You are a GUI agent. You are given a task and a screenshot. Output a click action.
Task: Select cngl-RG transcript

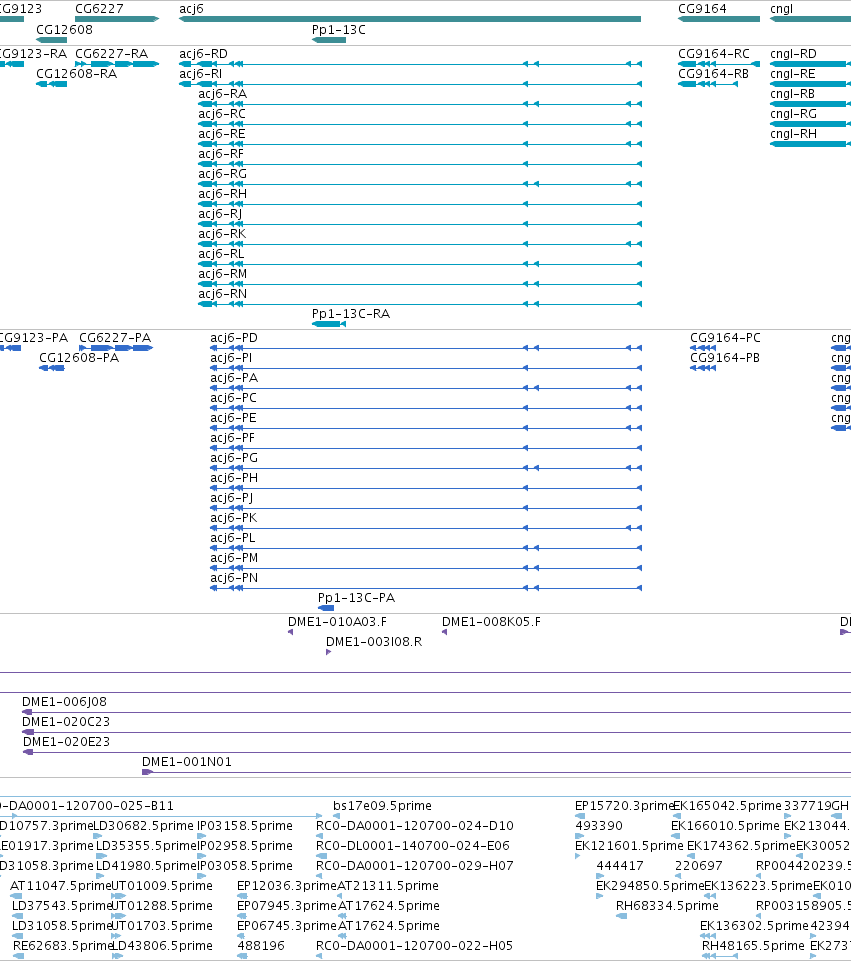tap(793, 114)
